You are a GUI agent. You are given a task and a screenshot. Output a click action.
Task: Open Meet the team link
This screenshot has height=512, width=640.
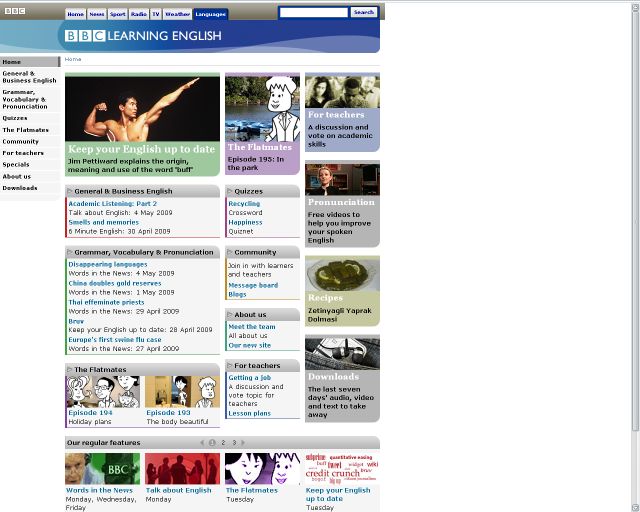[x=252, y=327]
